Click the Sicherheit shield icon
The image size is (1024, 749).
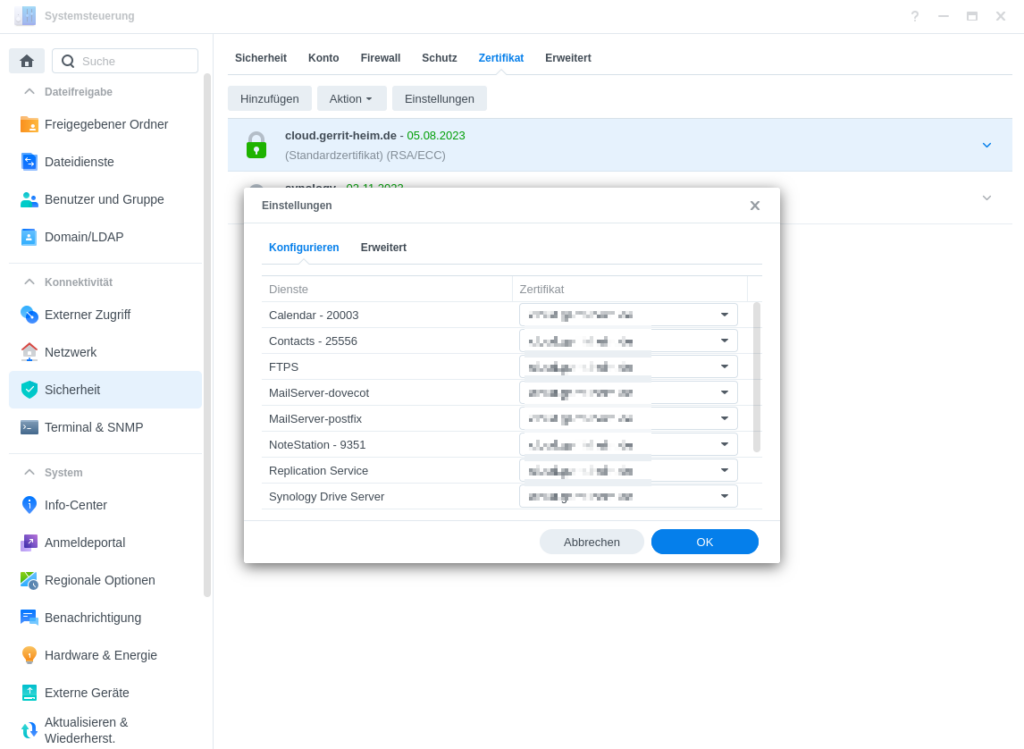coord(29,389)
